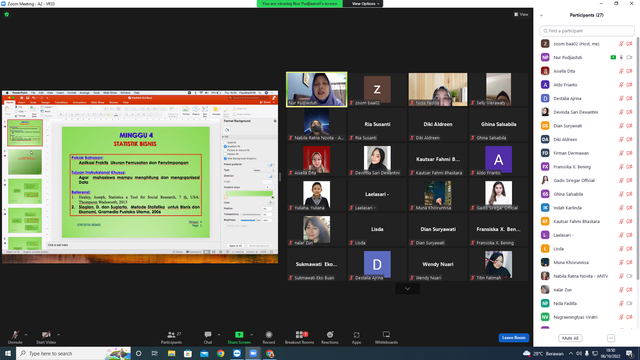640x360 pixels.
Task: Unmute the microphone in Zoom toolbar
Action: click(x=15, y=337)
